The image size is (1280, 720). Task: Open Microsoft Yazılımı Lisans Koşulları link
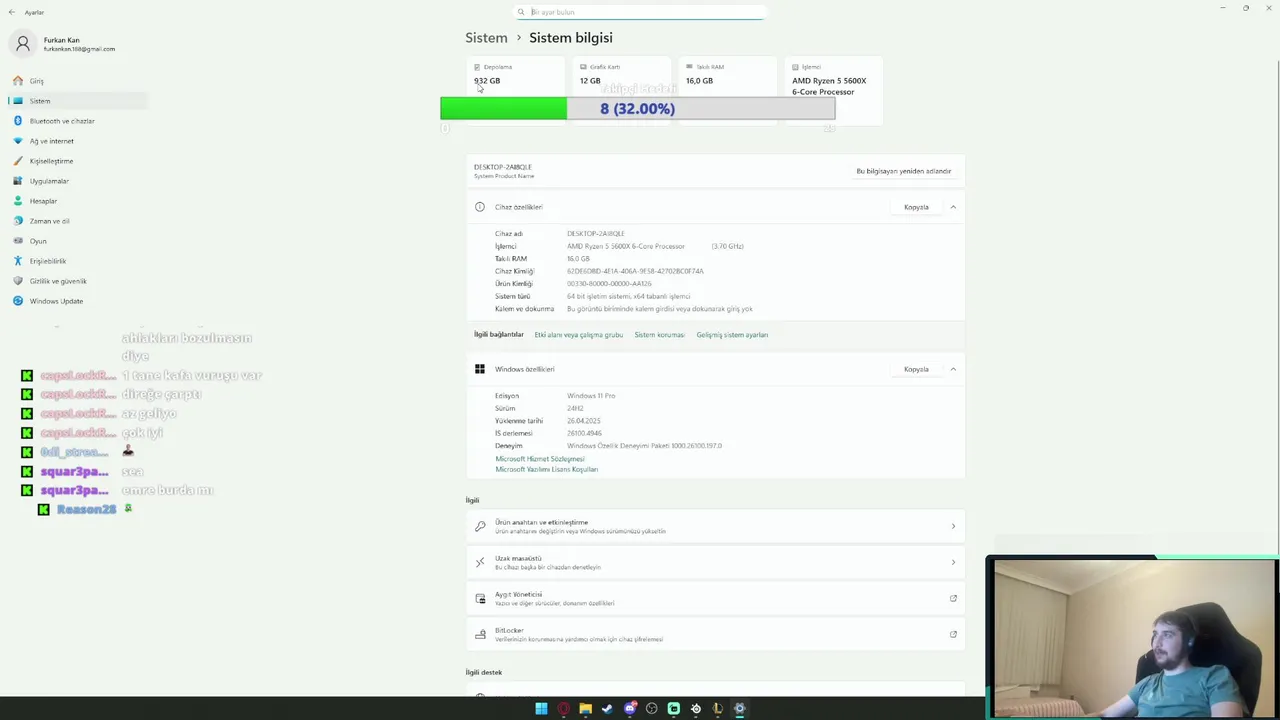tap(546, 469)
